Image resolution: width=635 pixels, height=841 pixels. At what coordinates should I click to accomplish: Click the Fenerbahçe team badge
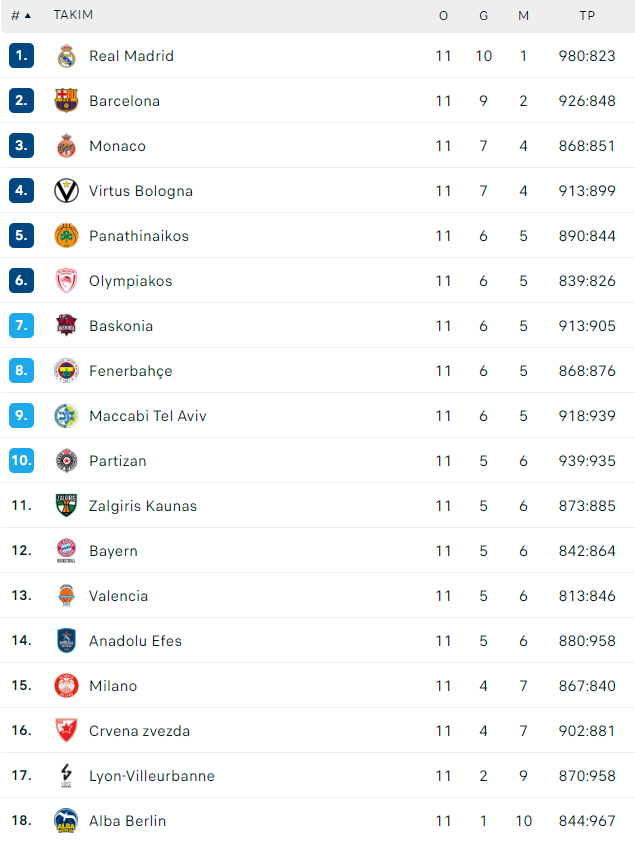[x=66, y=371]
